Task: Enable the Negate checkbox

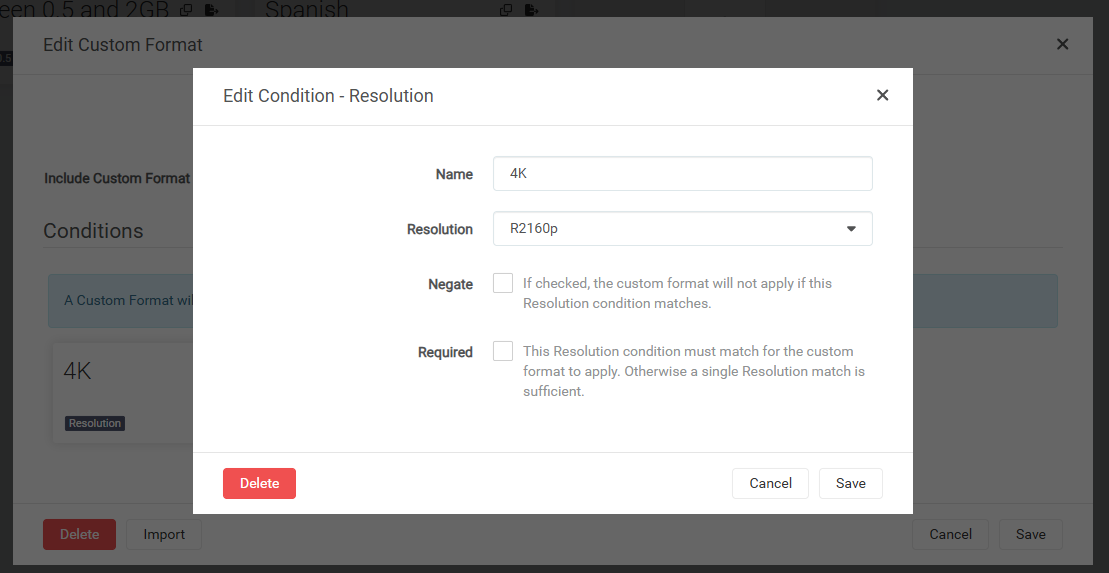Action: (503, 283)
